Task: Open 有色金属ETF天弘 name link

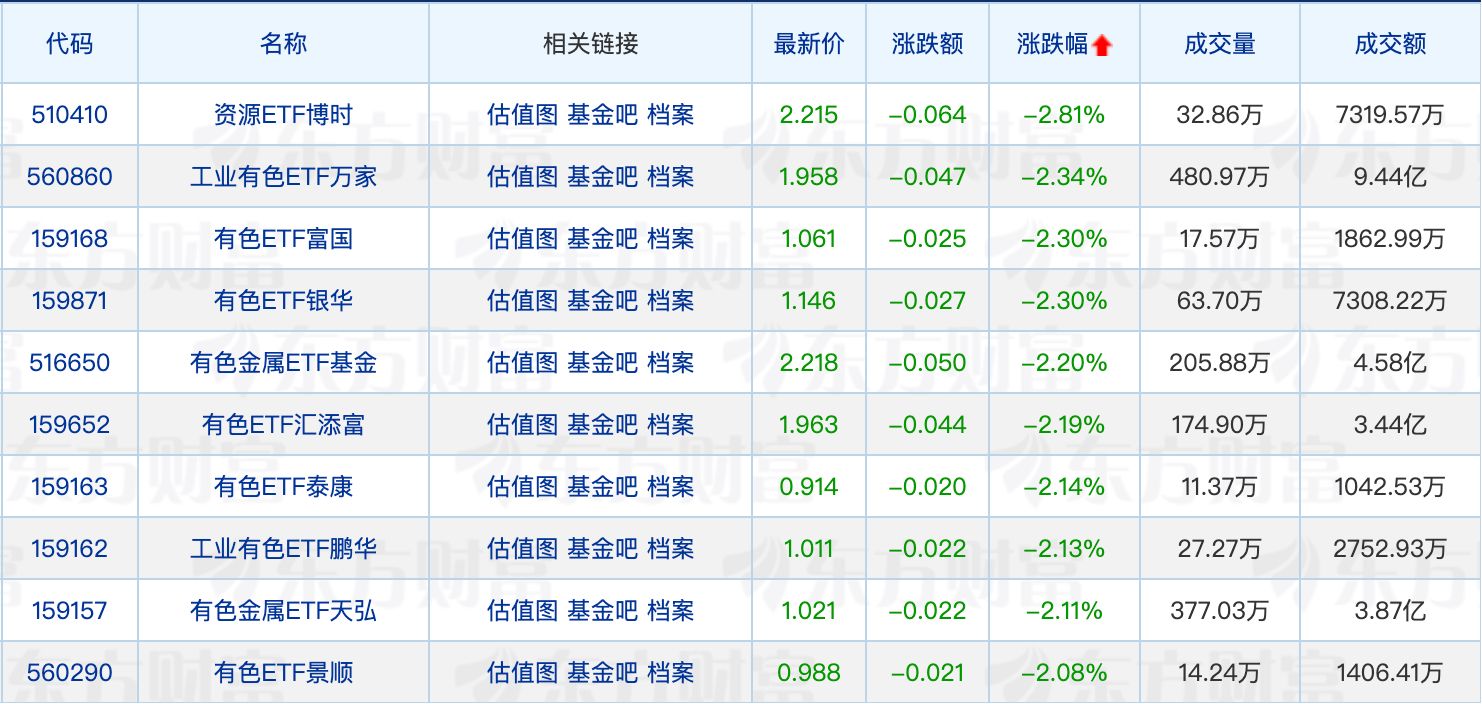Action: [x=283, y=611]
